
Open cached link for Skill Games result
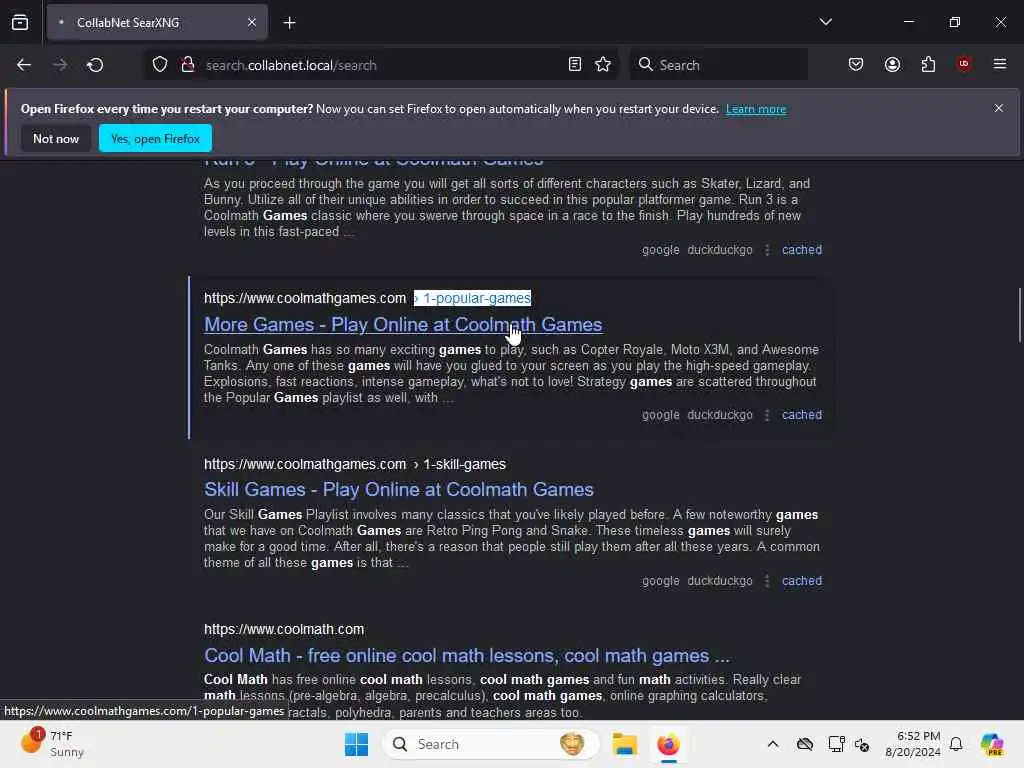coord(801,581)
